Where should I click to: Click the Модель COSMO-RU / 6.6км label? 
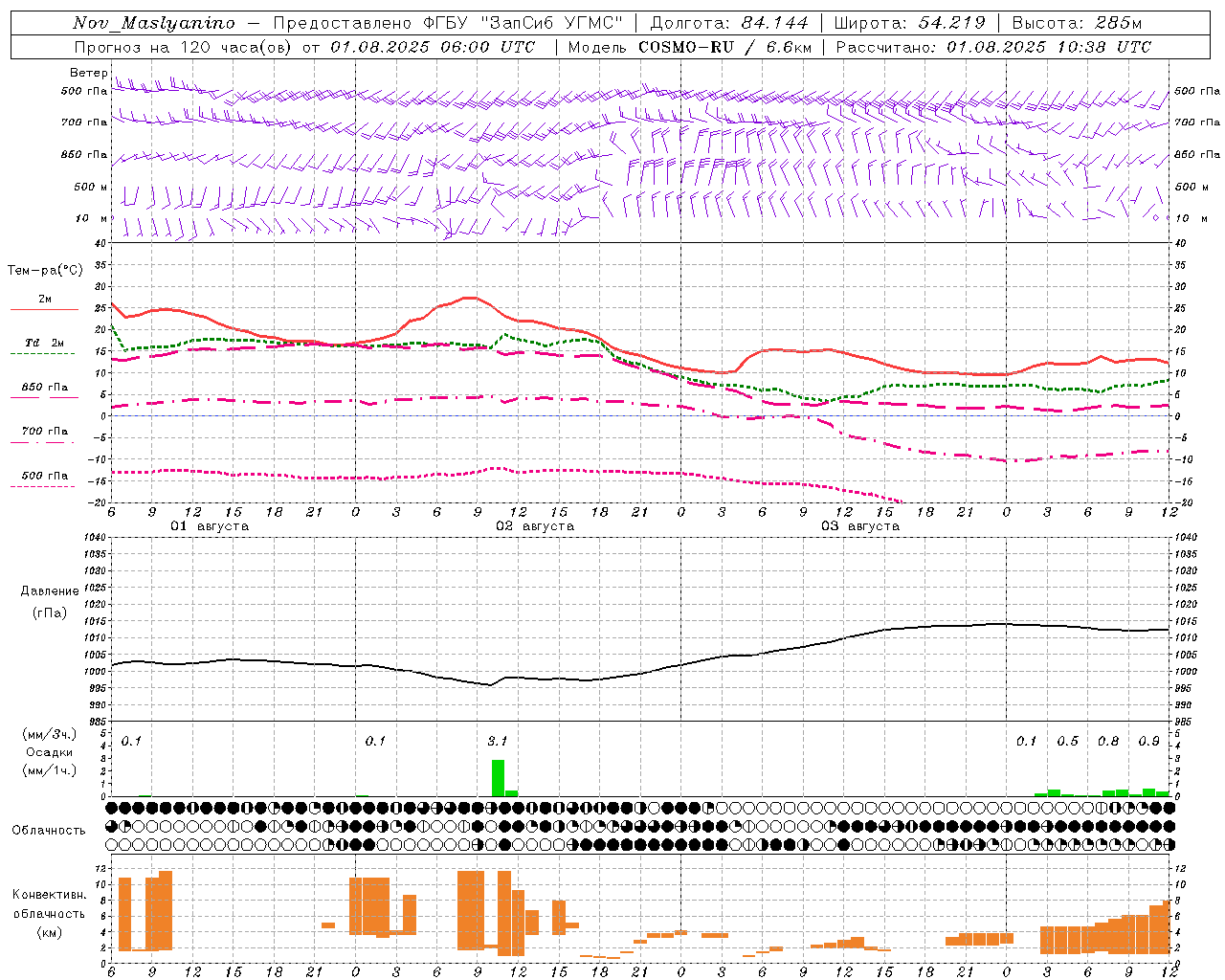tap(690, 47)
